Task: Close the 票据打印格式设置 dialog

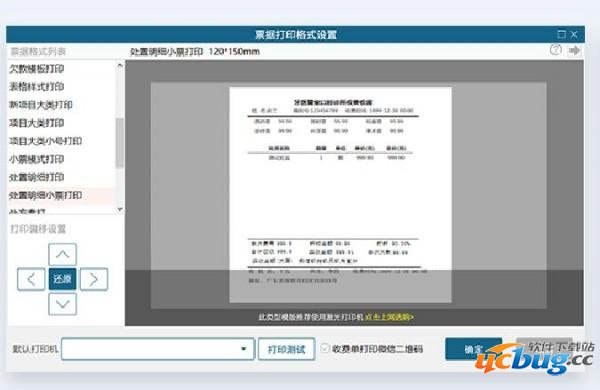Action: 574,34
